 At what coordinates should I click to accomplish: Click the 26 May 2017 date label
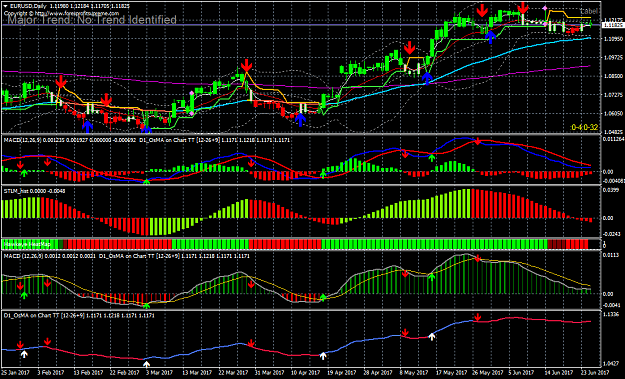[487, 373]
